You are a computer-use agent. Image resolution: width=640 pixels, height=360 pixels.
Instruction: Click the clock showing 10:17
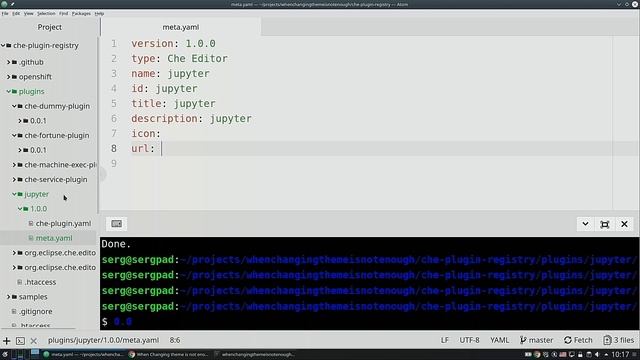[620, 354]
